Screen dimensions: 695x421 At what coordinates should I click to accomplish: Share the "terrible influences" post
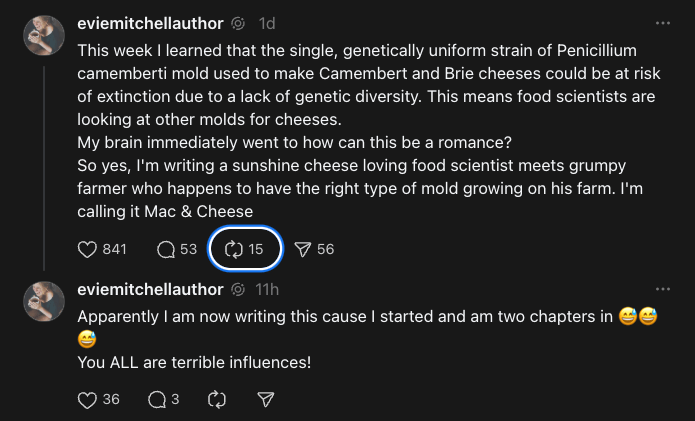point(266,399)
